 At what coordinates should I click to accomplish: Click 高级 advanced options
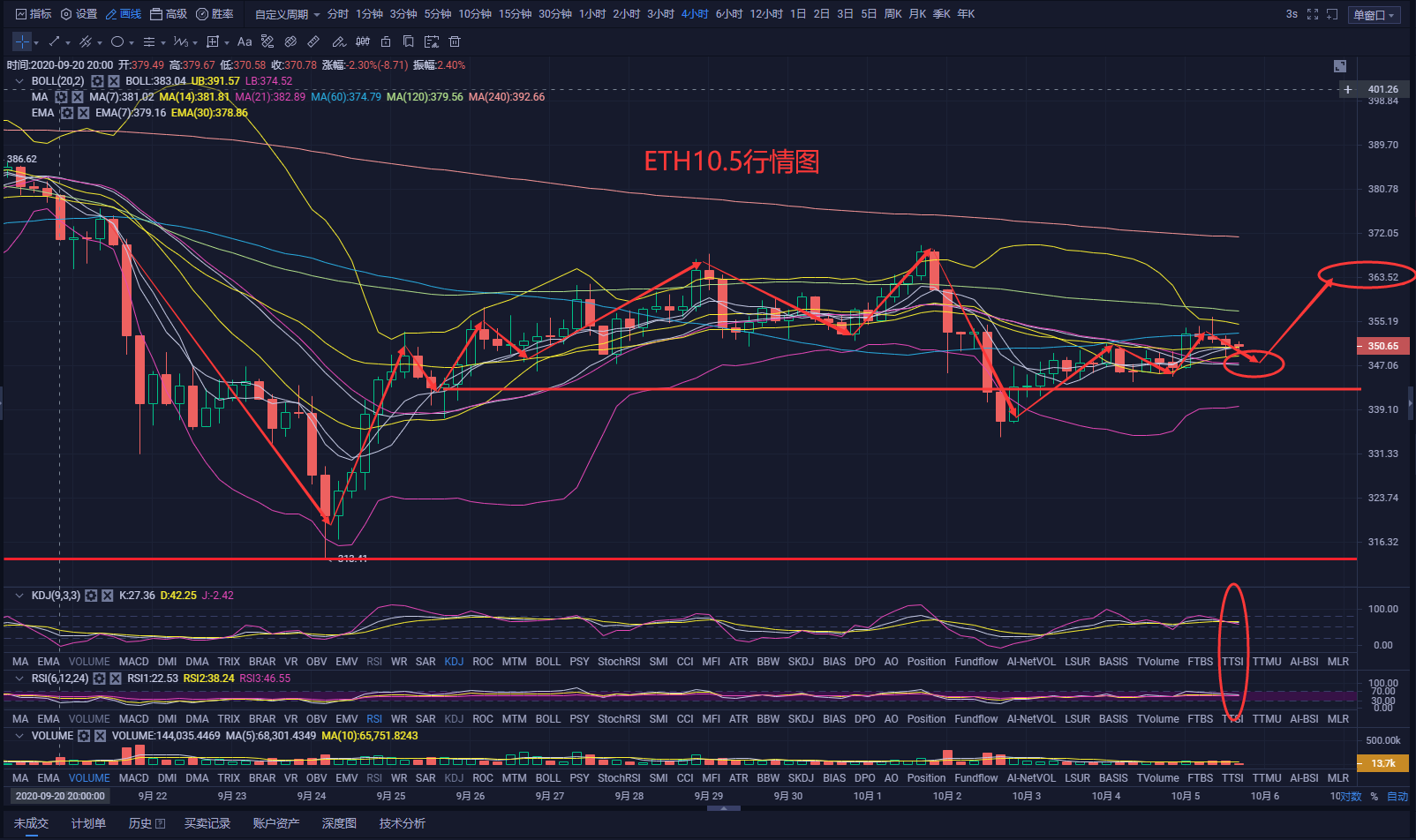[x=170, y=13]
